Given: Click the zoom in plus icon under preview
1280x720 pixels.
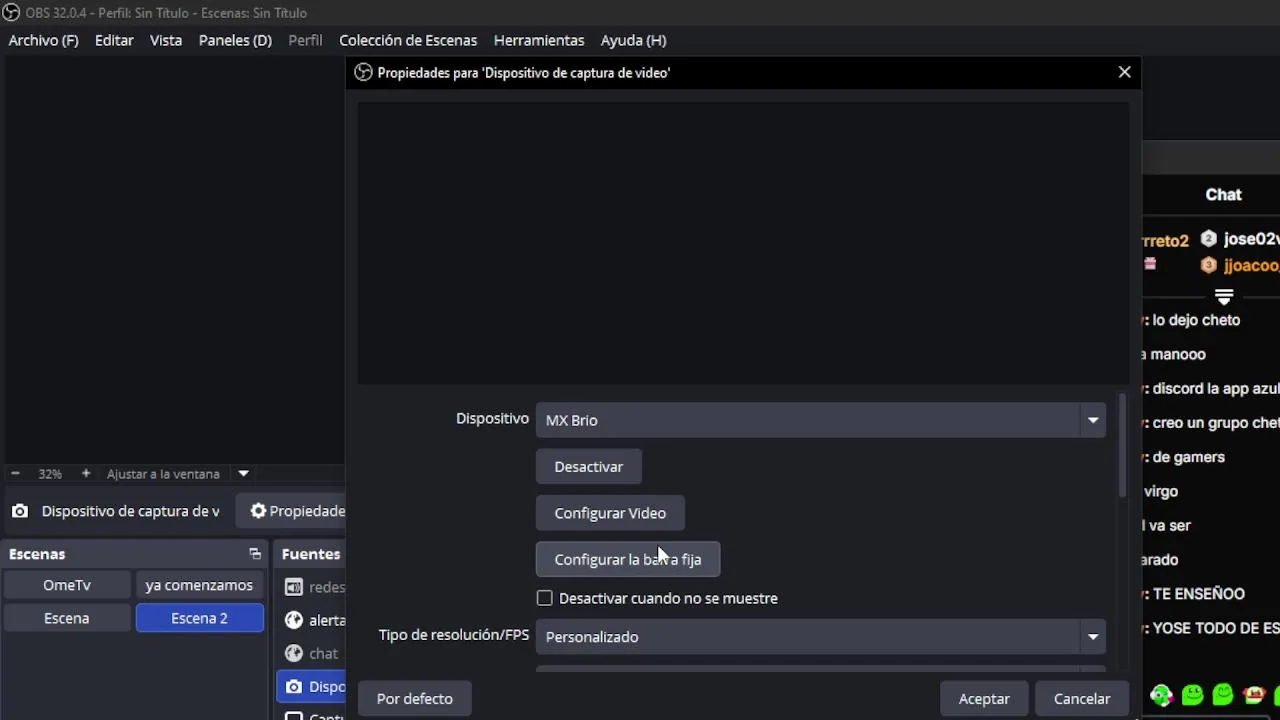Looking at the screenshot, I should [x=86, y=474].
